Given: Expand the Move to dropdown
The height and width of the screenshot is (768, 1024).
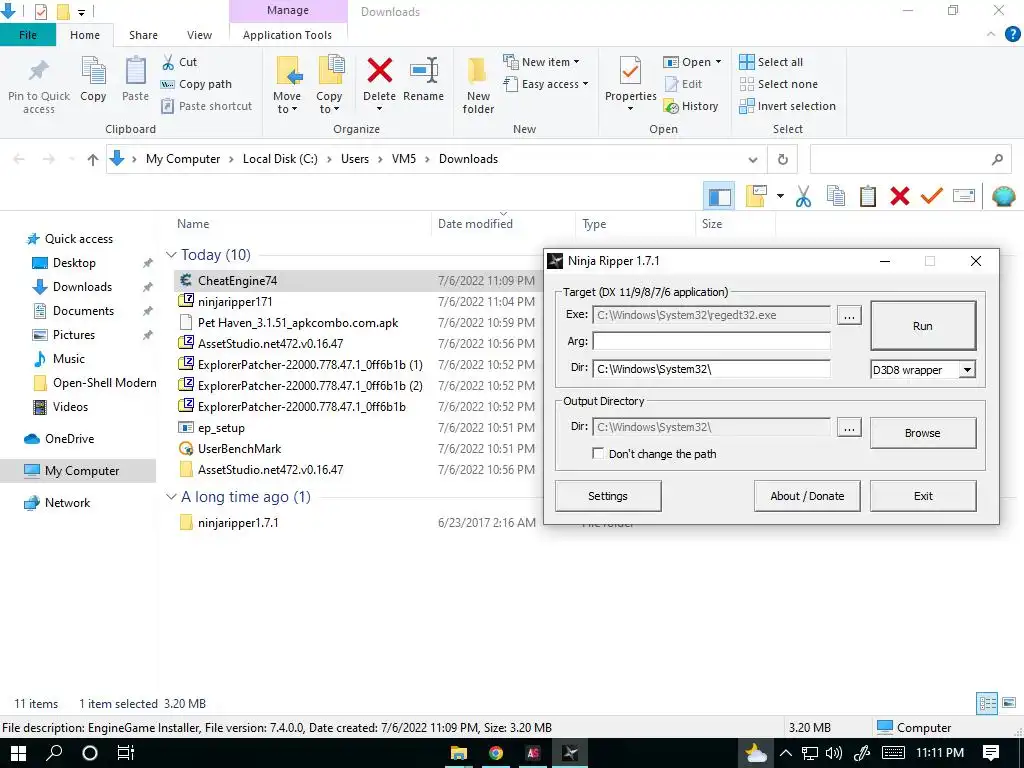Looking at the screenshot, I should [287, 103].
